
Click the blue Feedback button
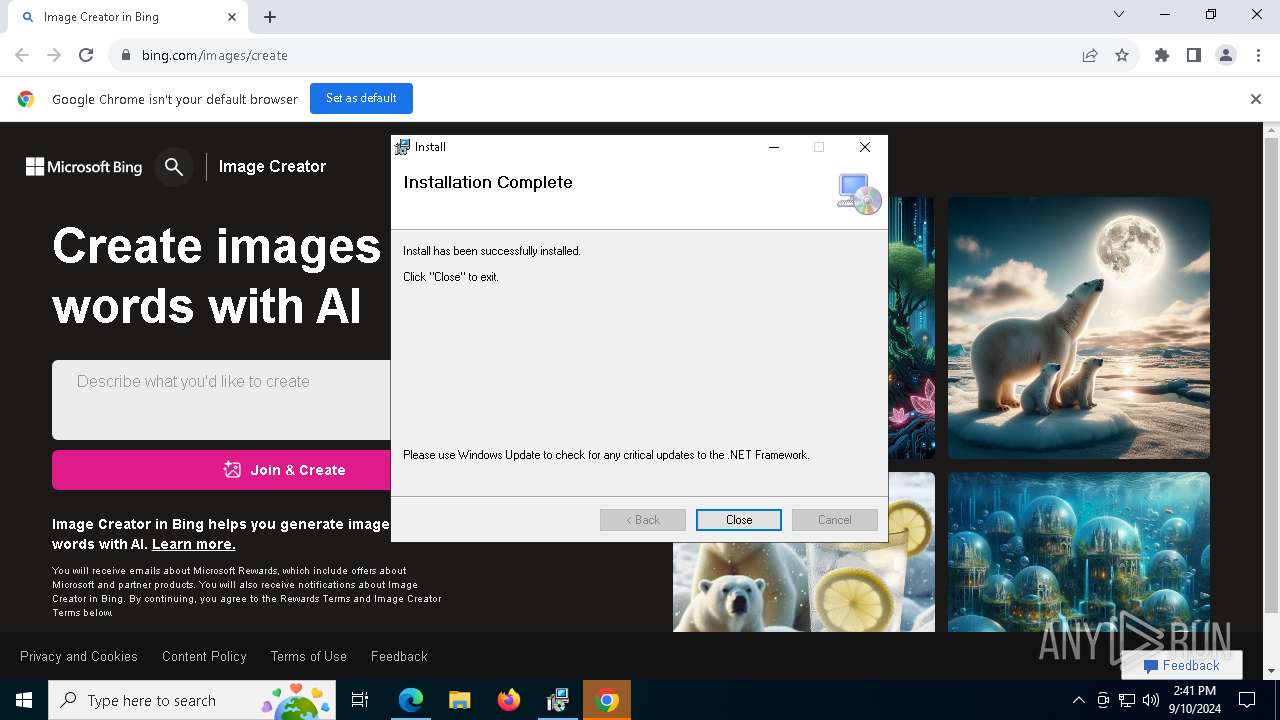click(x=1182, y=665)
